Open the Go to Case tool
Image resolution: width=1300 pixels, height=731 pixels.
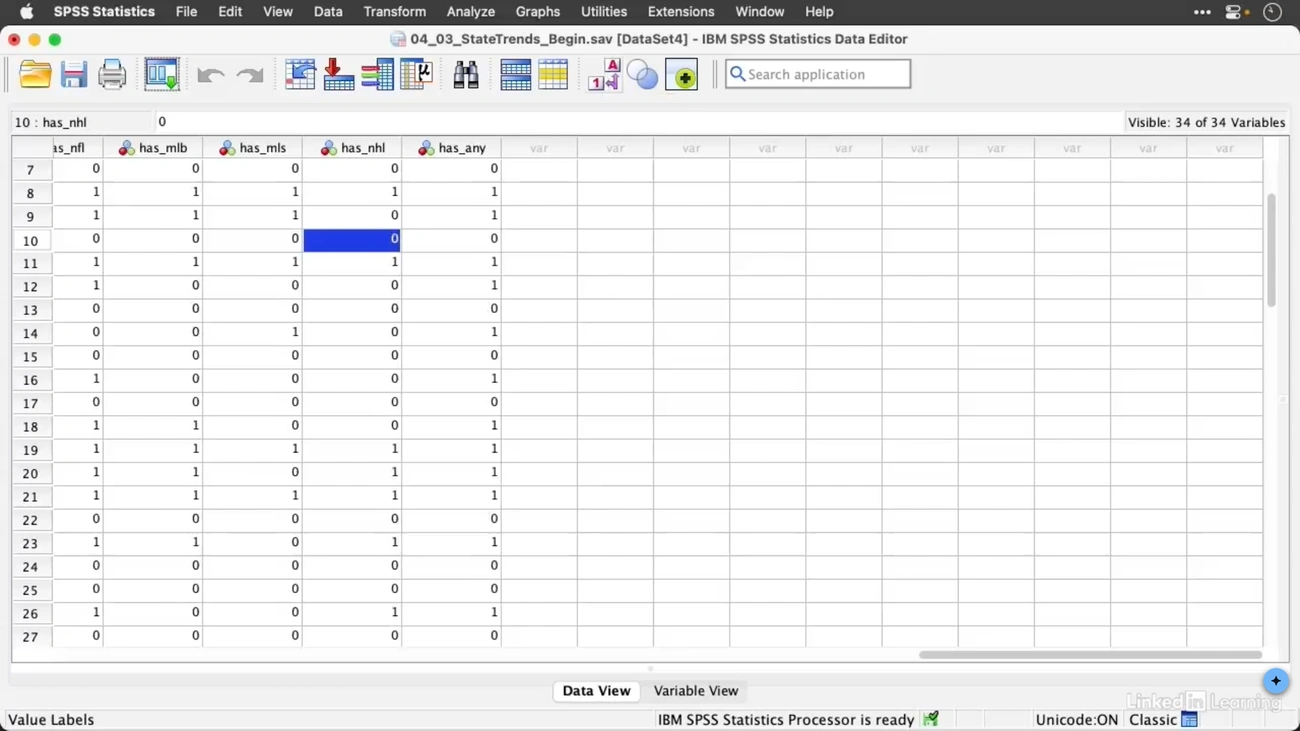300,75
